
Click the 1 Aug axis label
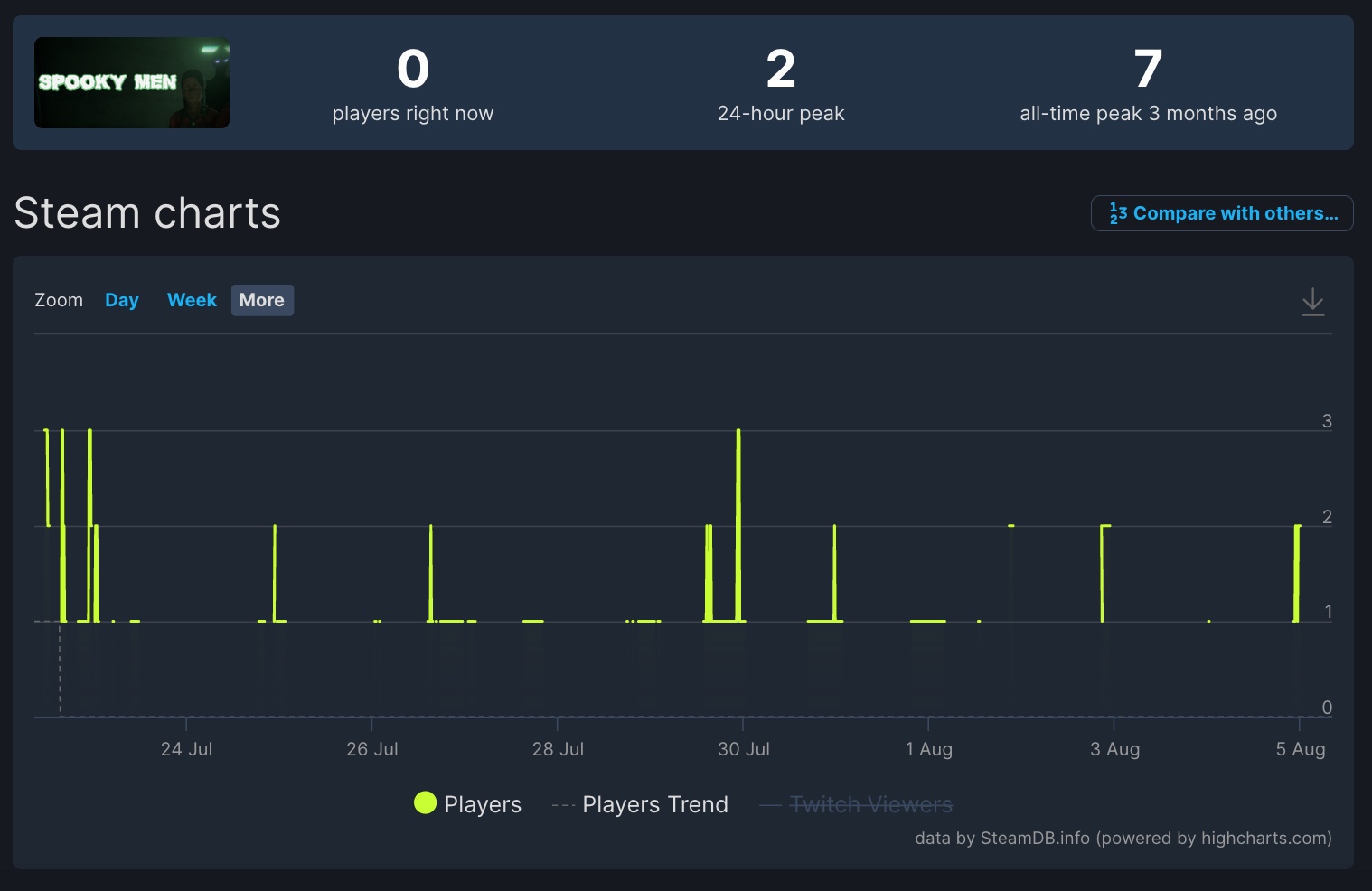tap(929, 749)
